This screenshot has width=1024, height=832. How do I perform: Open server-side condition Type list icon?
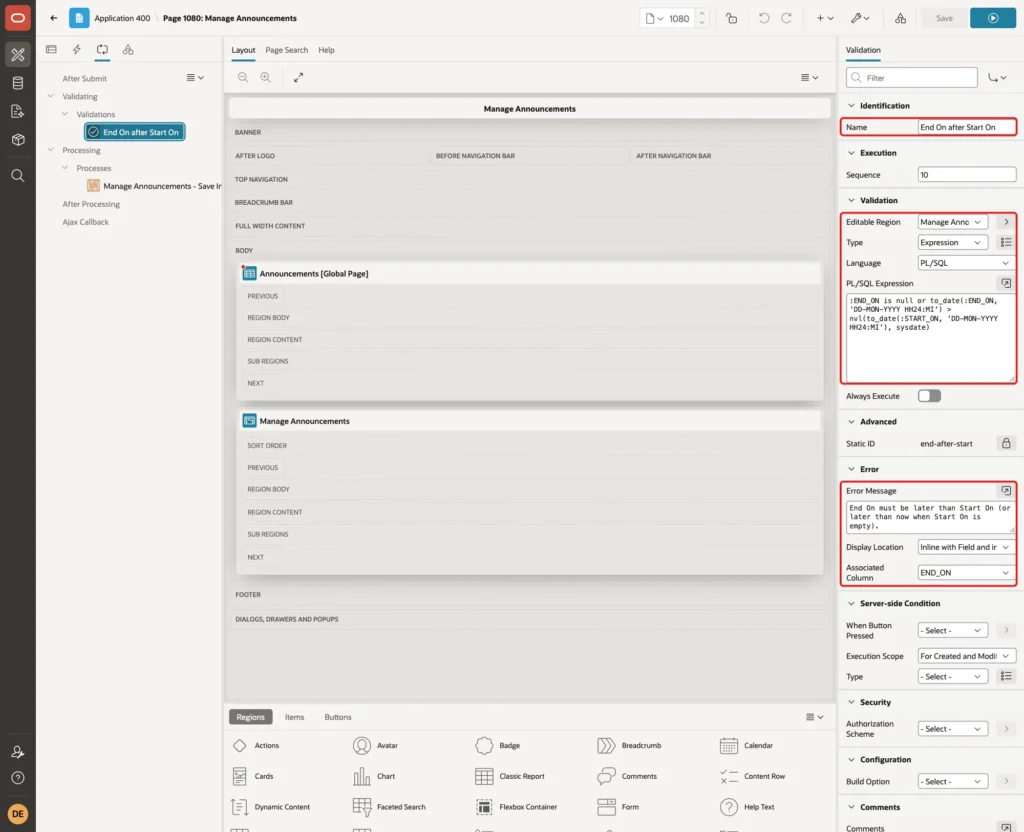point(1006,677)
